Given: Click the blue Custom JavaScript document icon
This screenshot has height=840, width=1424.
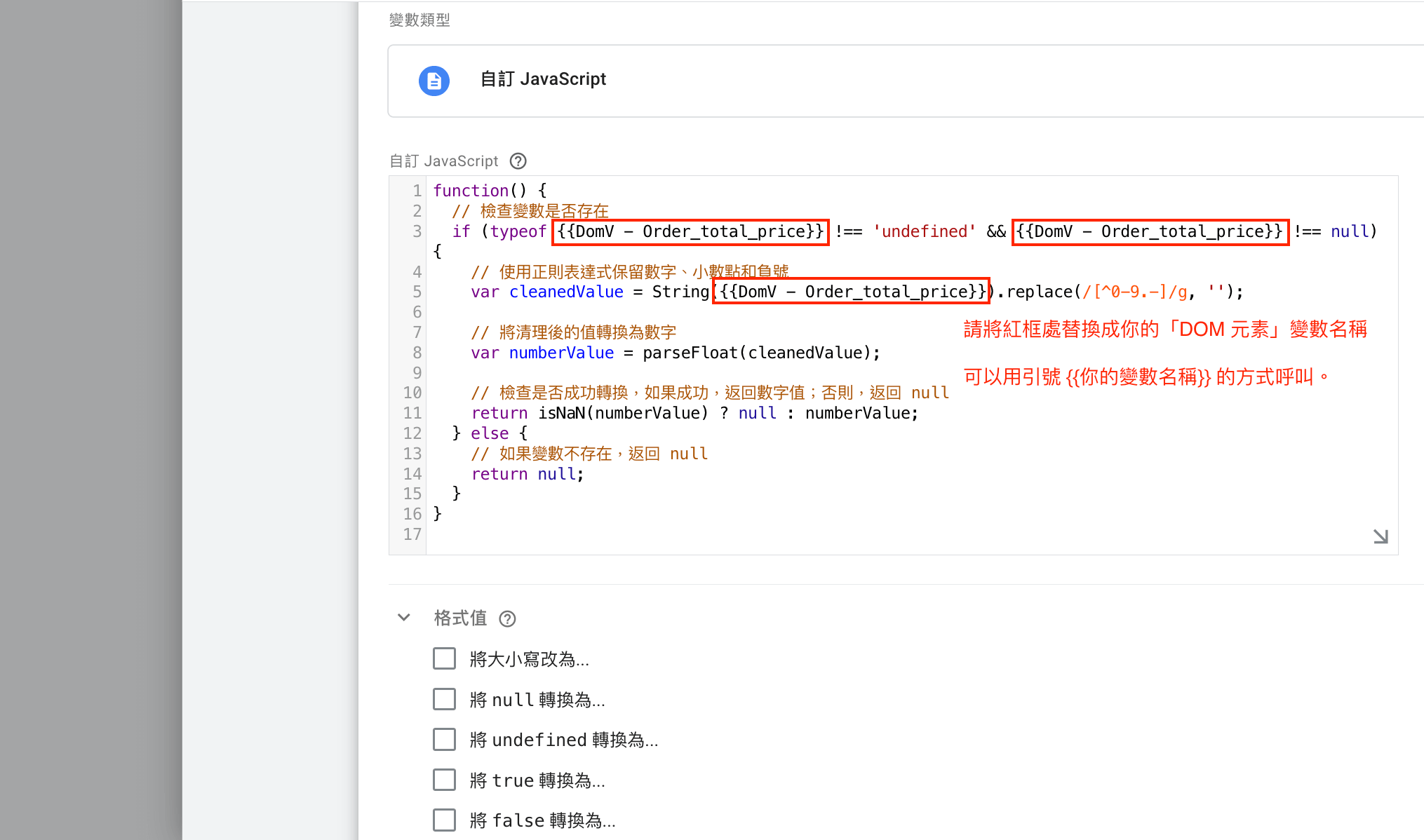Looking at the screenshot, I should [434, 81].
